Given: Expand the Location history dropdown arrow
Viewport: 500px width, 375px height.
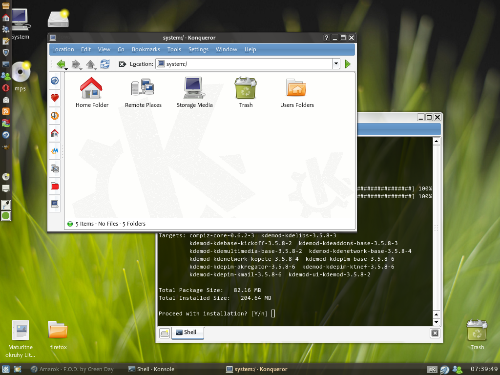Looking at the screenshot, I should point(336,63).
